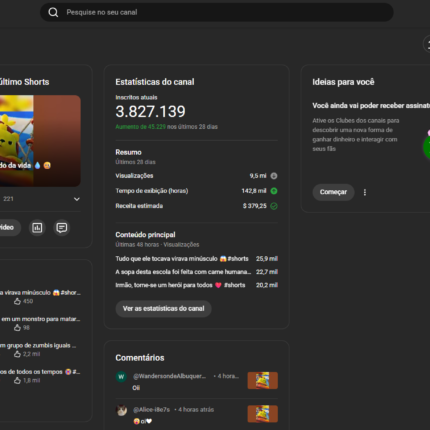430x430 pixels.
Task: Open 'em um monstro para matar' video
Action: point(40,319)
